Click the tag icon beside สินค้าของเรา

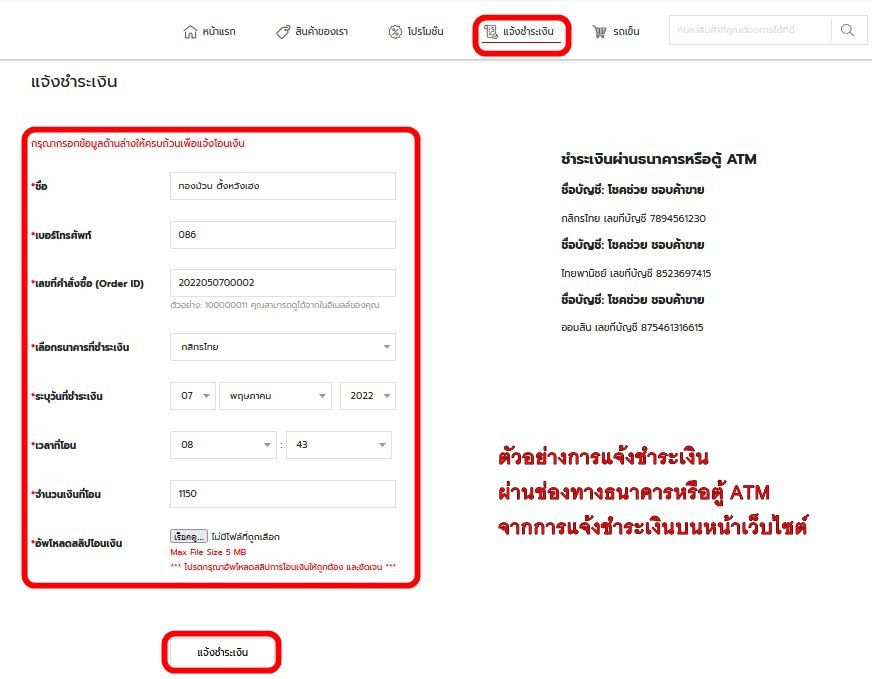[x=284, y=32]
